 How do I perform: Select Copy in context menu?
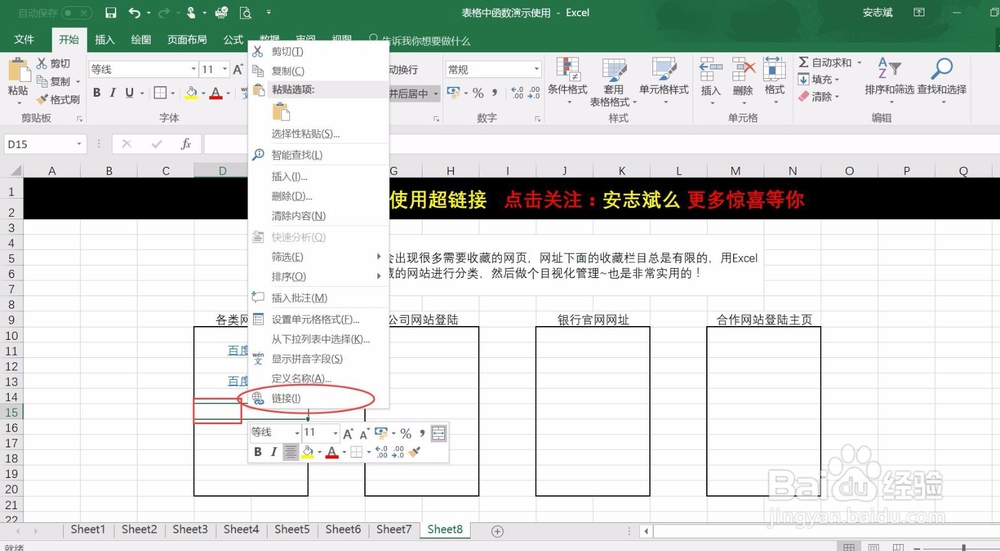click(318, 71)
